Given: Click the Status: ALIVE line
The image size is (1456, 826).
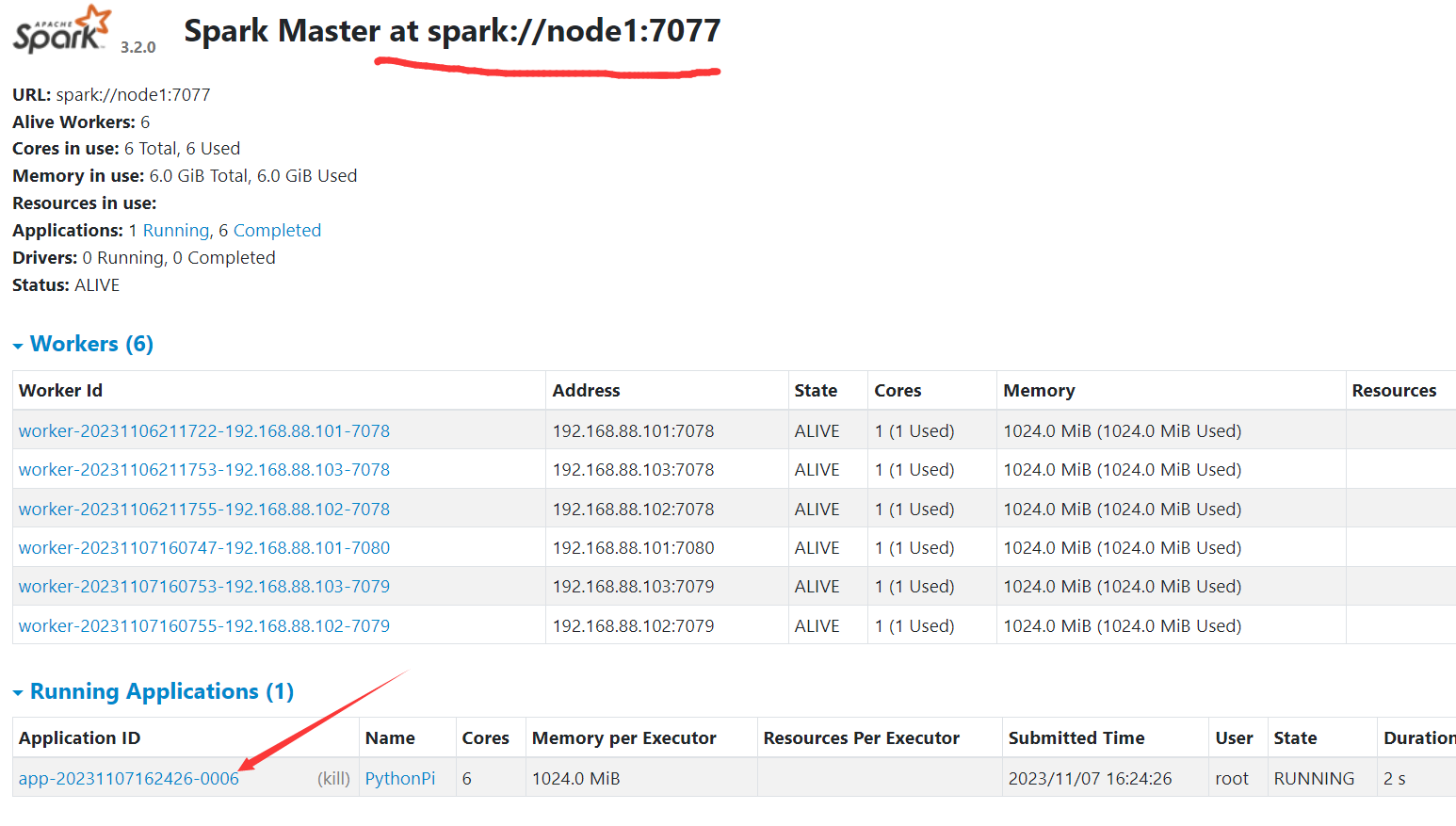Looking at the screenshot, I should tap(66, 285).
